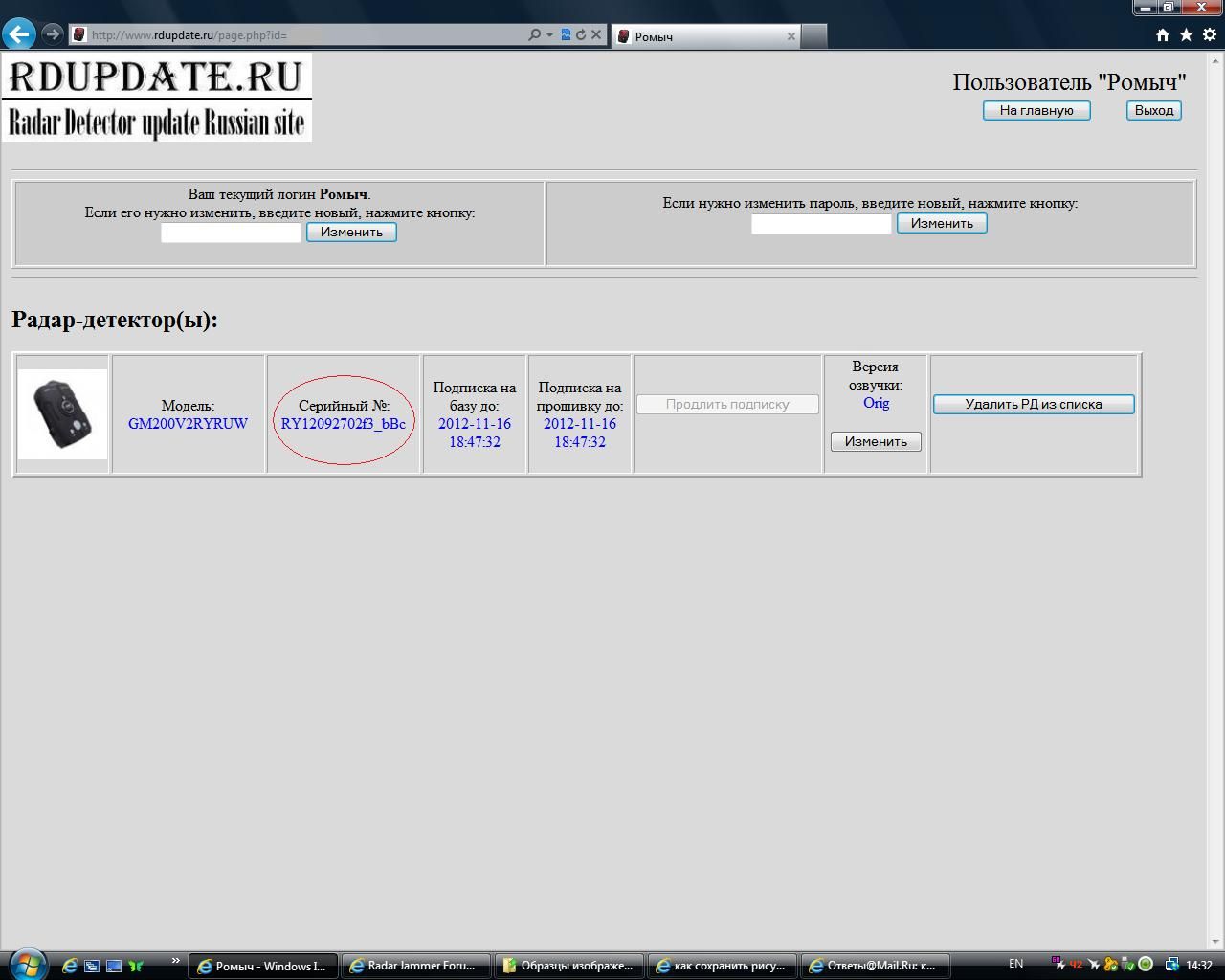Click the Stop loading X icon in address bar
Image resolution: width=1225 pixels, height=980 pixels.
click(596, 35)
